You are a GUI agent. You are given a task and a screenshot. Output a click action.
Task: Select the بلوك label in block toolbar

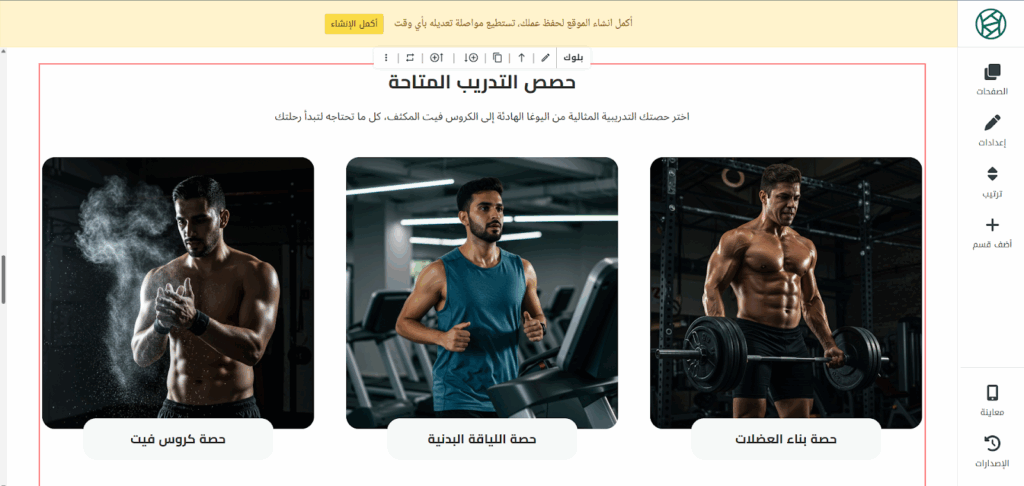pos(573,57)
